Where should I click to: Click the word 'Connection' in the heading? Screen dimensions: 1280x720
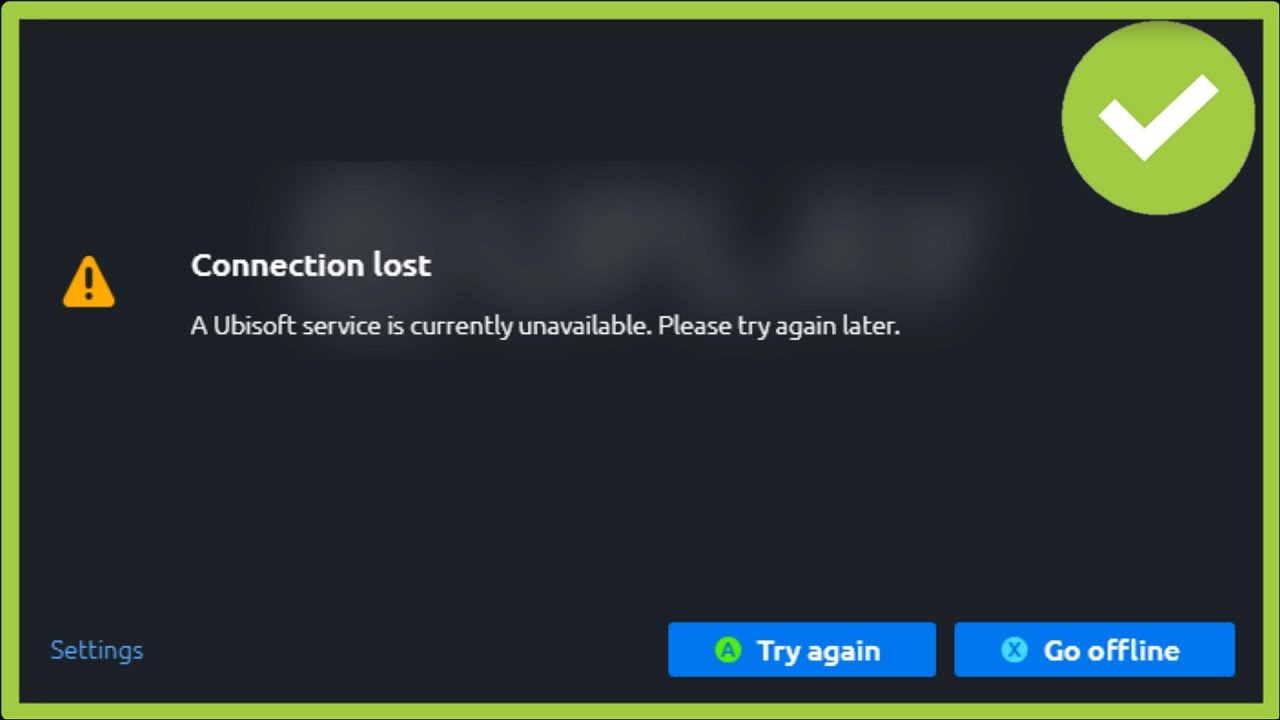coord(279,265)
